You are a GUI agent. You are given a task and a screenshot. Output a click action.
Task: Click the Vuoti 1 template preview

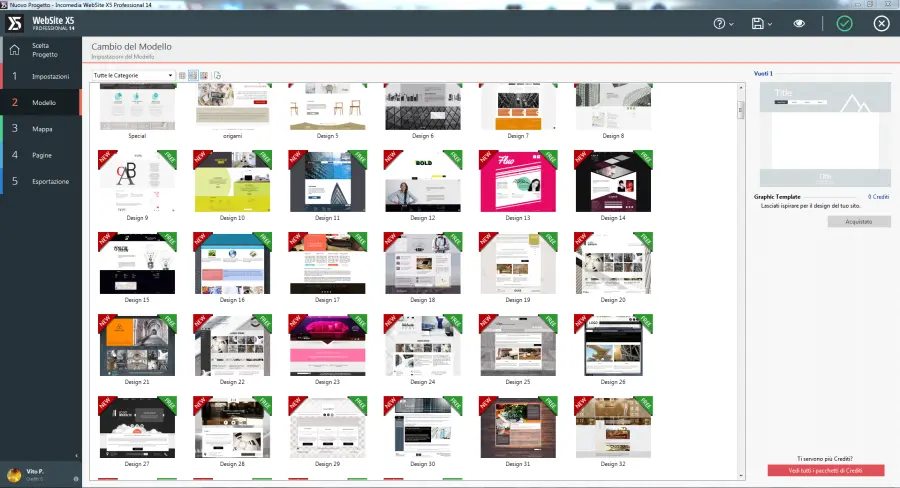pos(825,134)
